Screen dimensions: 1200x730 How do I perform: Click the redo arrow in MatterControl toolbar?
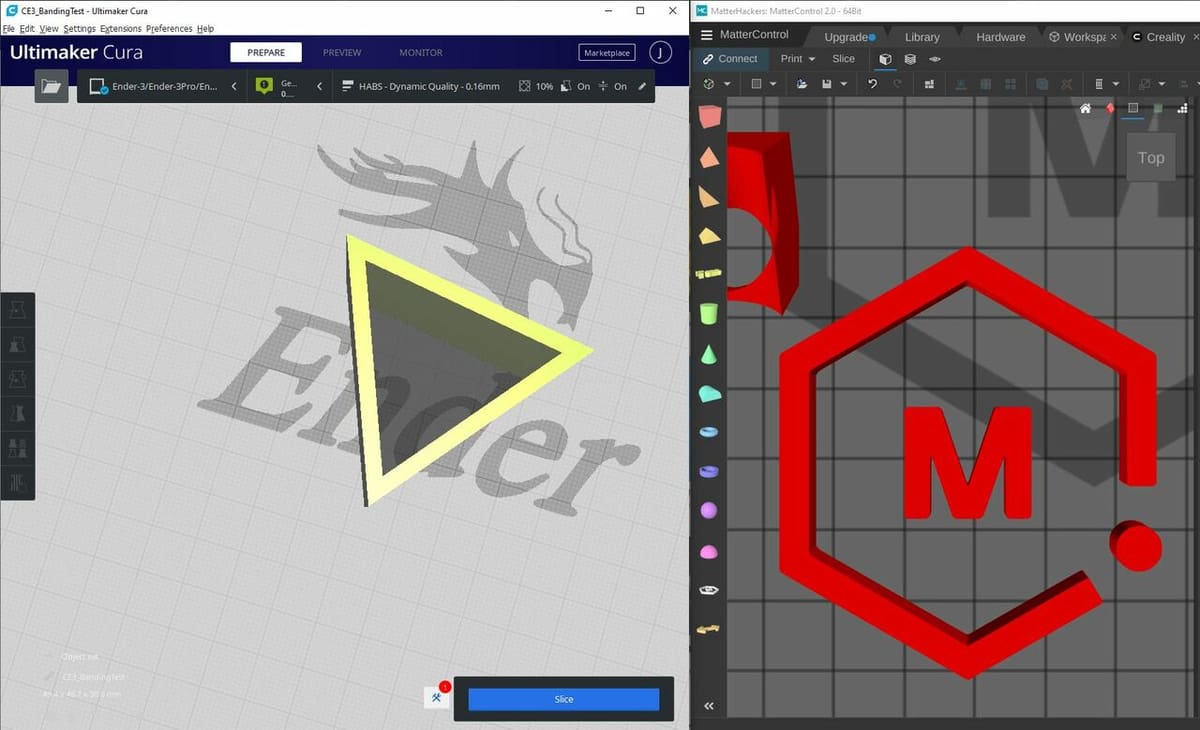tap(897, 85)
